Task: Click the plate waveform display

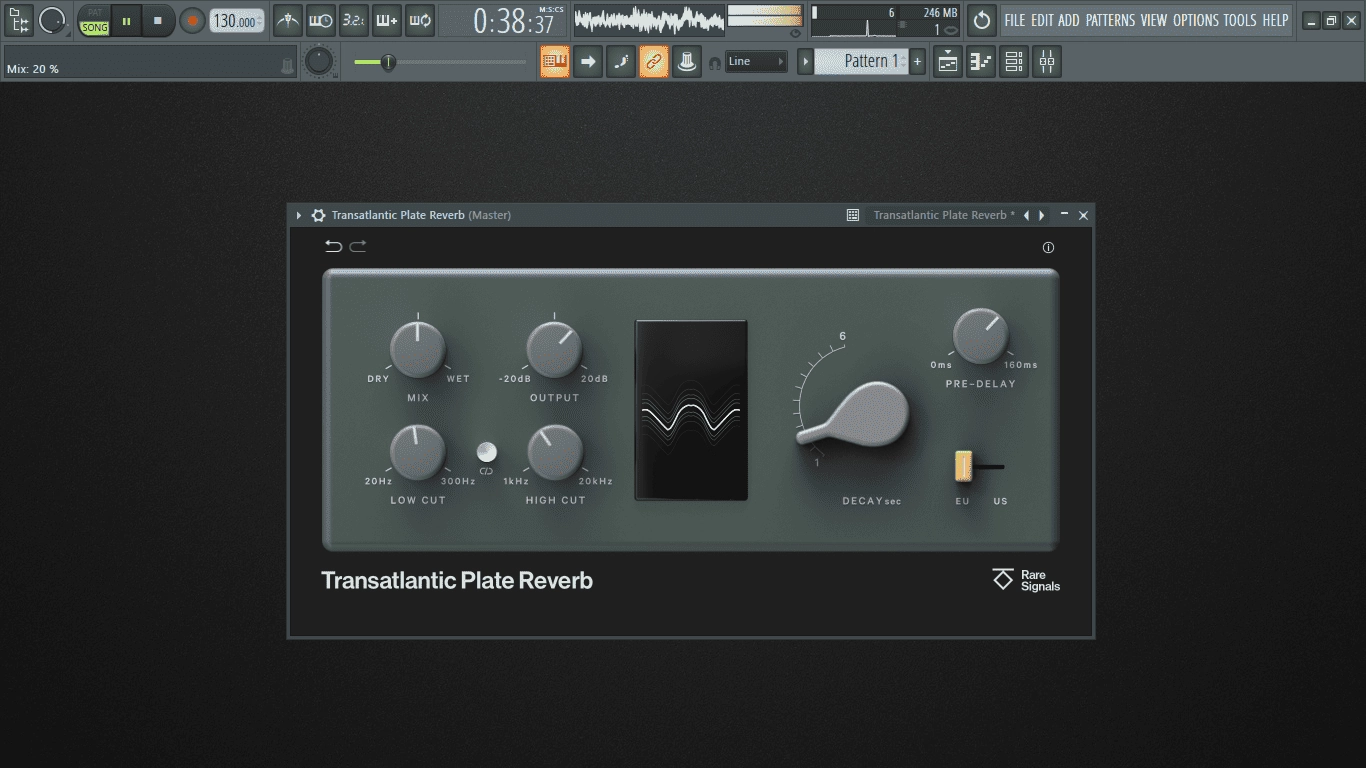Action: (x=691, y=411)
